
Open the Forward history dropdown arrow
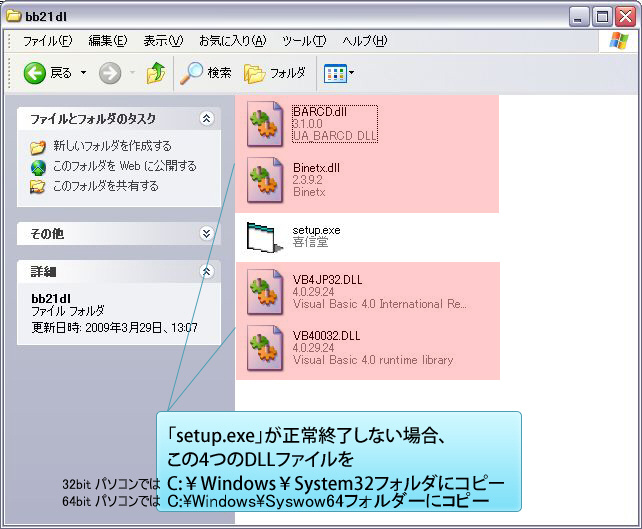[132, 73]
